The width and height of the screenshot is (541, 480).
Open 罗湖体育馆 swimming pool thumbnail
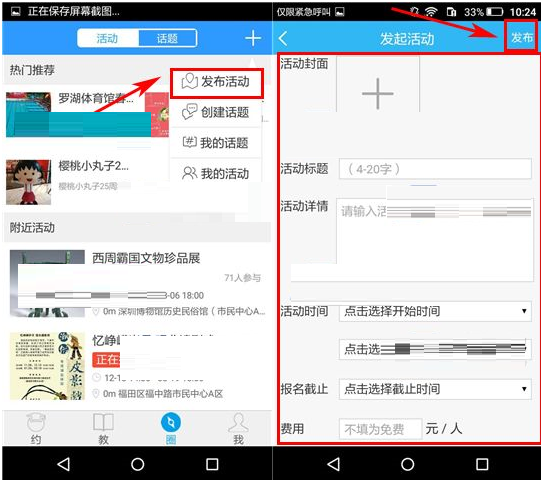click(28, 114)
